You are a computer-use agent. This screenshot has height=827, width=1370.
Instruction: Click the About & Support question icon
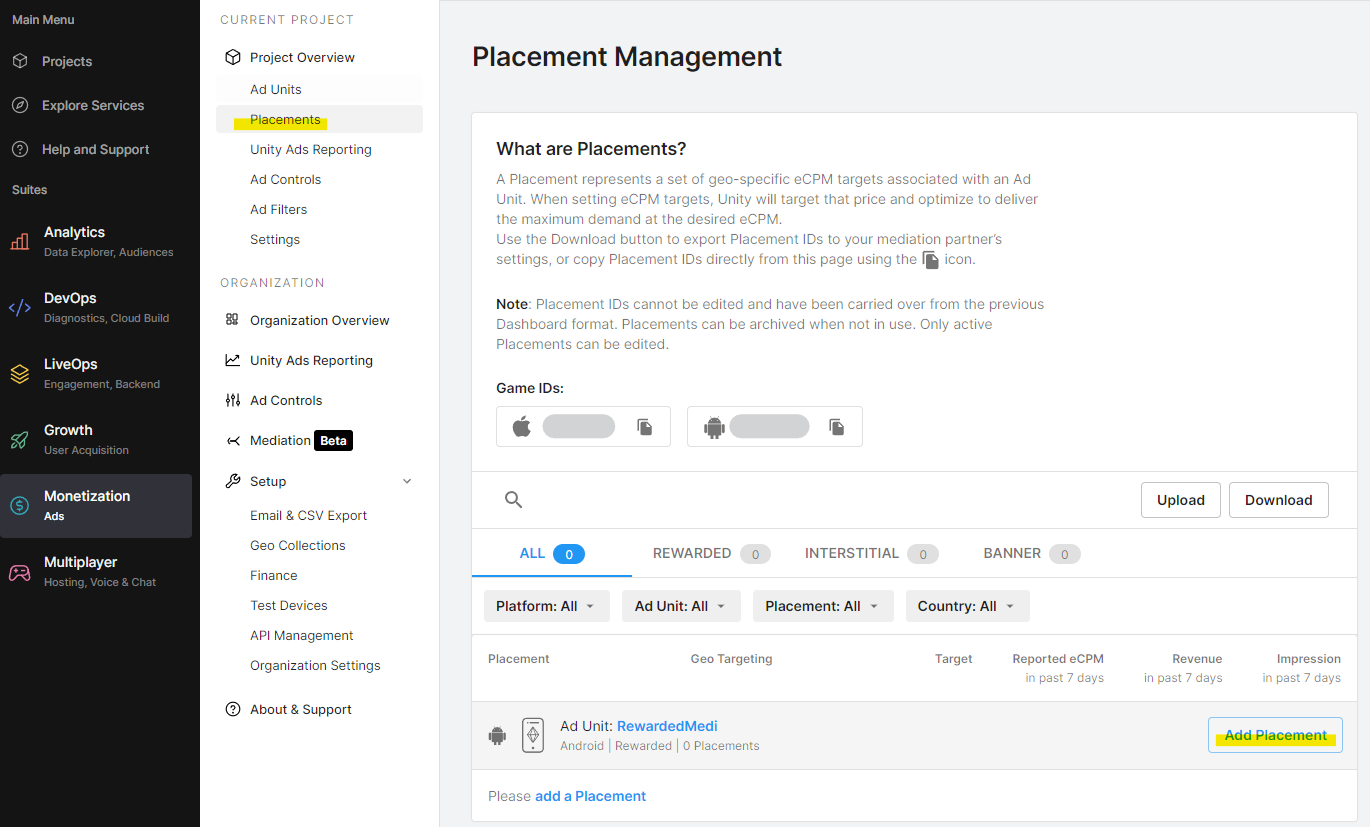pos(233,709)
